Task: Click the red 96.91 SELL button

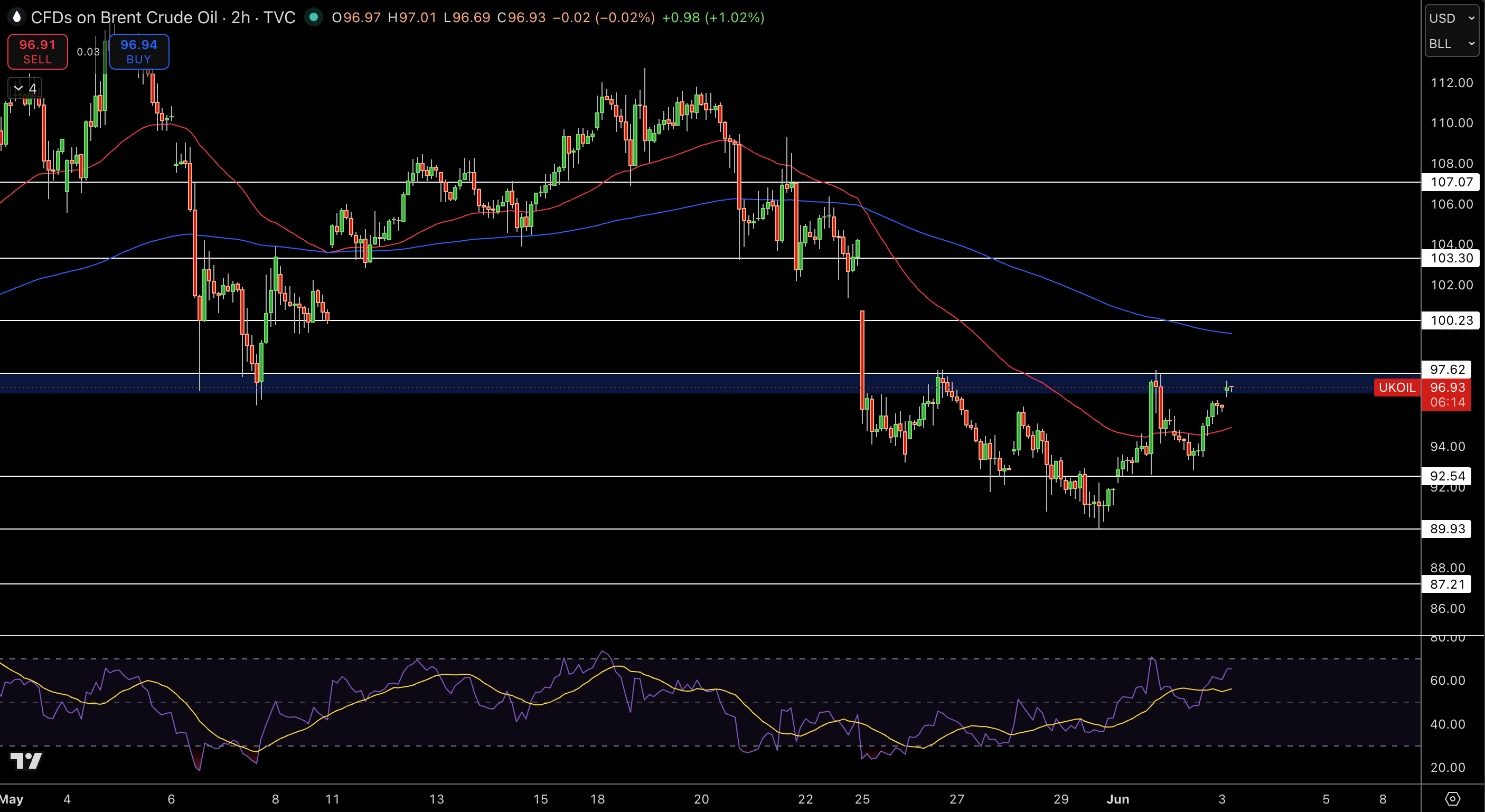Action: (x=37, y=52)
